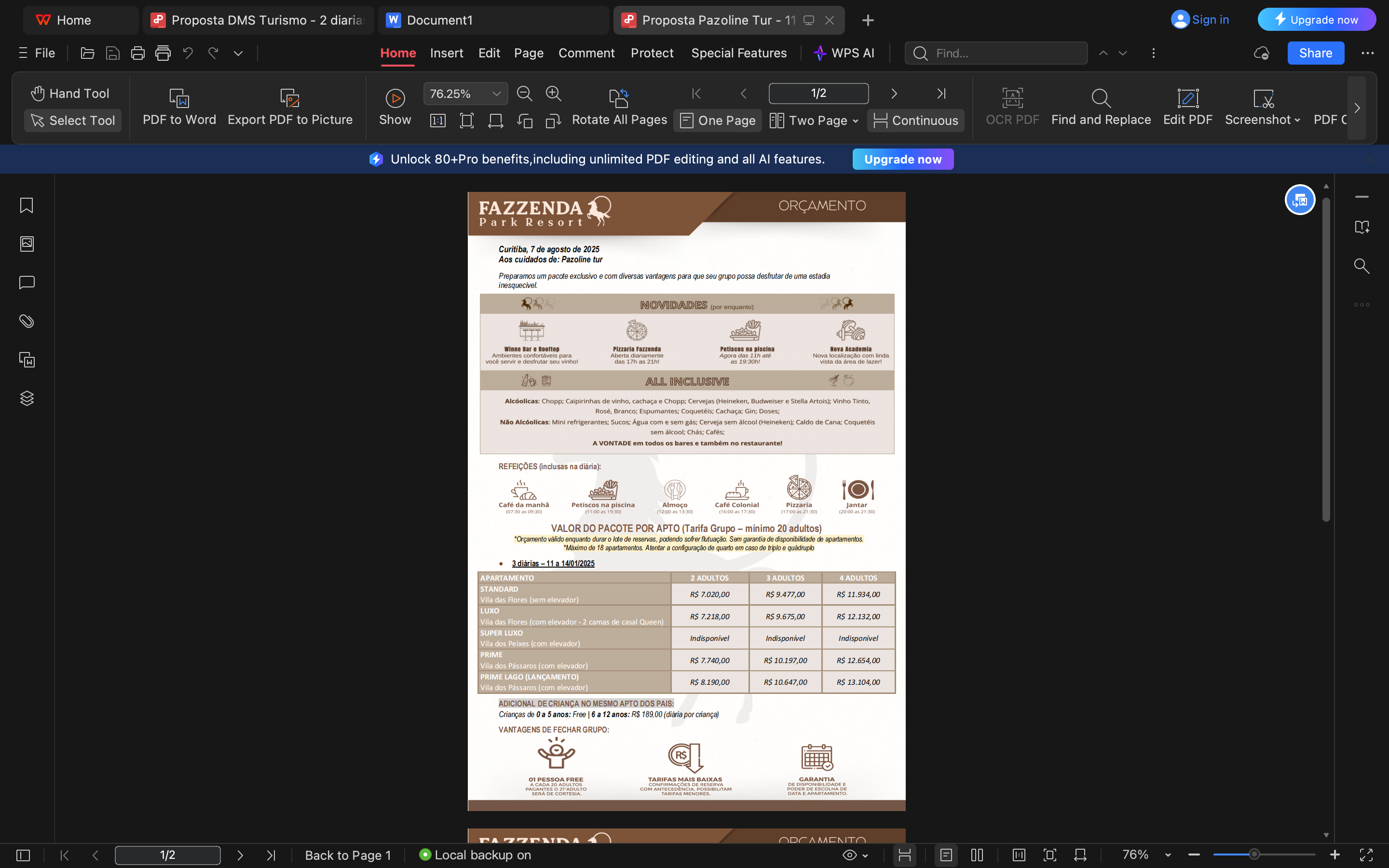Open Find and Replace tool
Screen dimensions: 1389x868
coord(1101,108)
